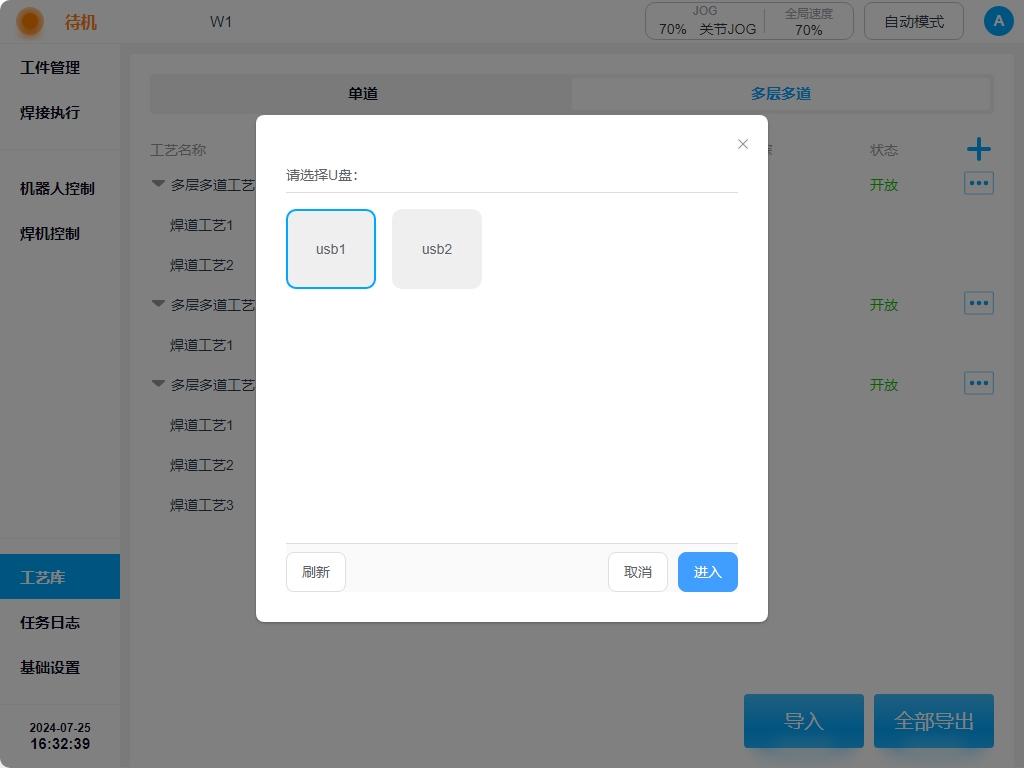Open the first row's three-dots menu
Screen dimensions: 1024x768
coord(978,184)
